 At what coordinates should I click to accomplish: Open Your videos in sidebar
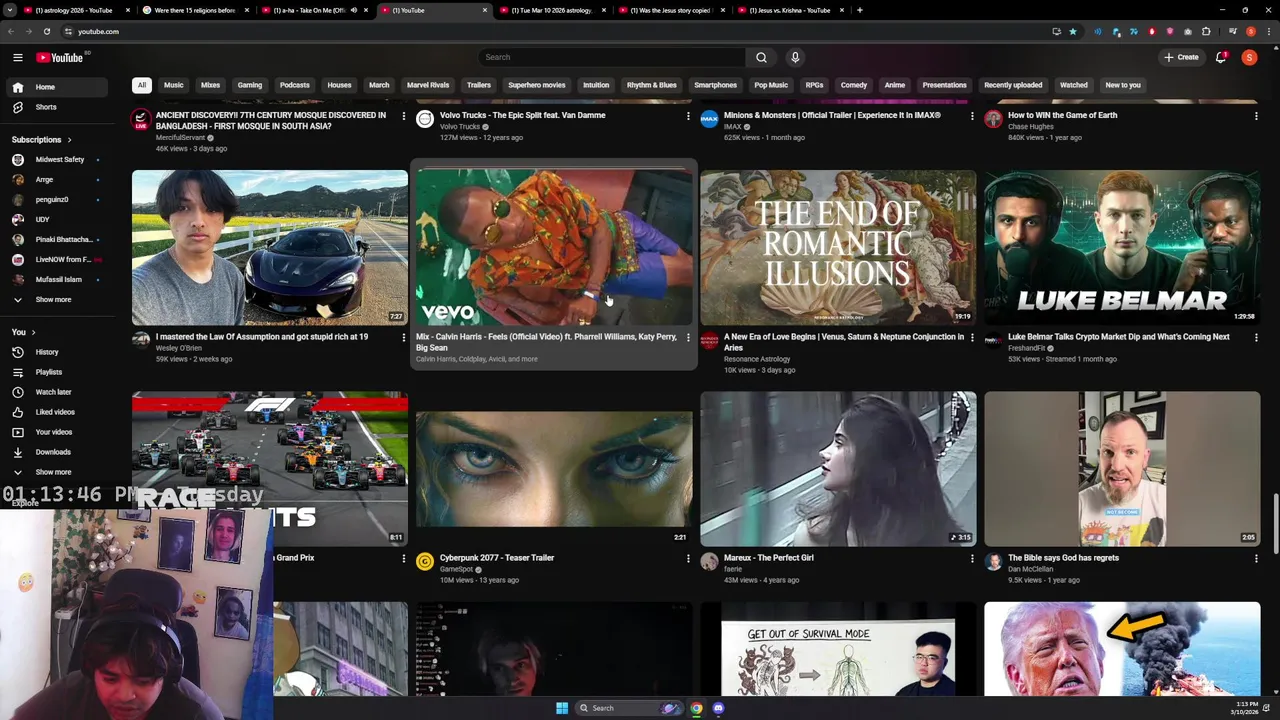(x=53, y=432)
